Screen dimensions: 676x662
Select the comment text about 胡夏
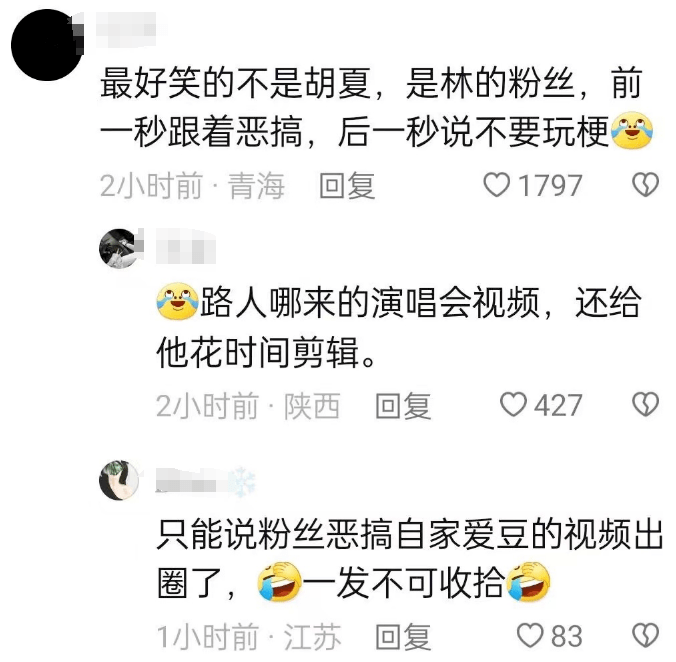pos(376,107)
